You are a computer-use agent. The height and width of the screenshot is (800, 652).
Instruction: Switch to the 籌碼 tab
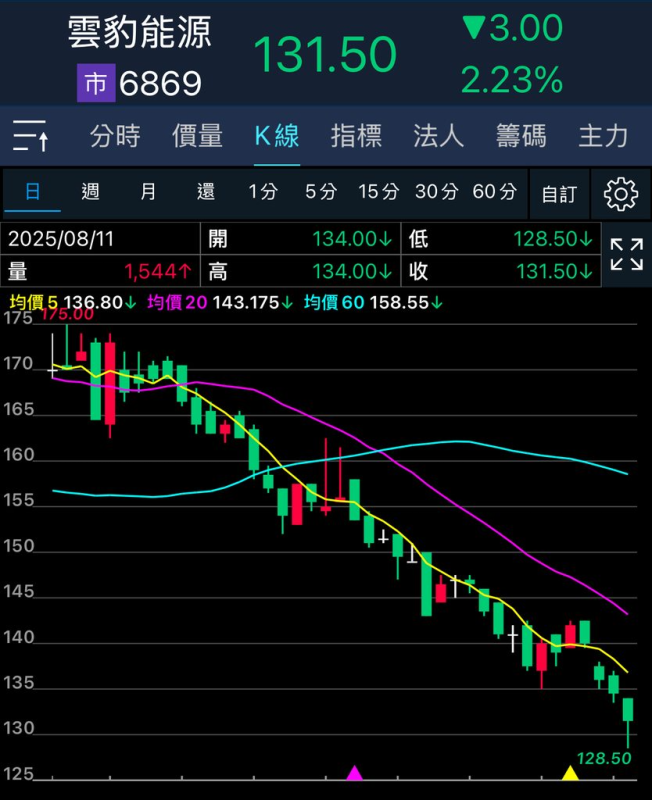click(521, 136)
